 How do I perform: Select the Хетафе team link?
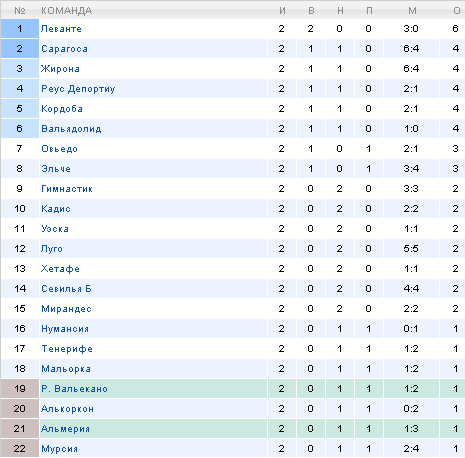pos(60,269)
